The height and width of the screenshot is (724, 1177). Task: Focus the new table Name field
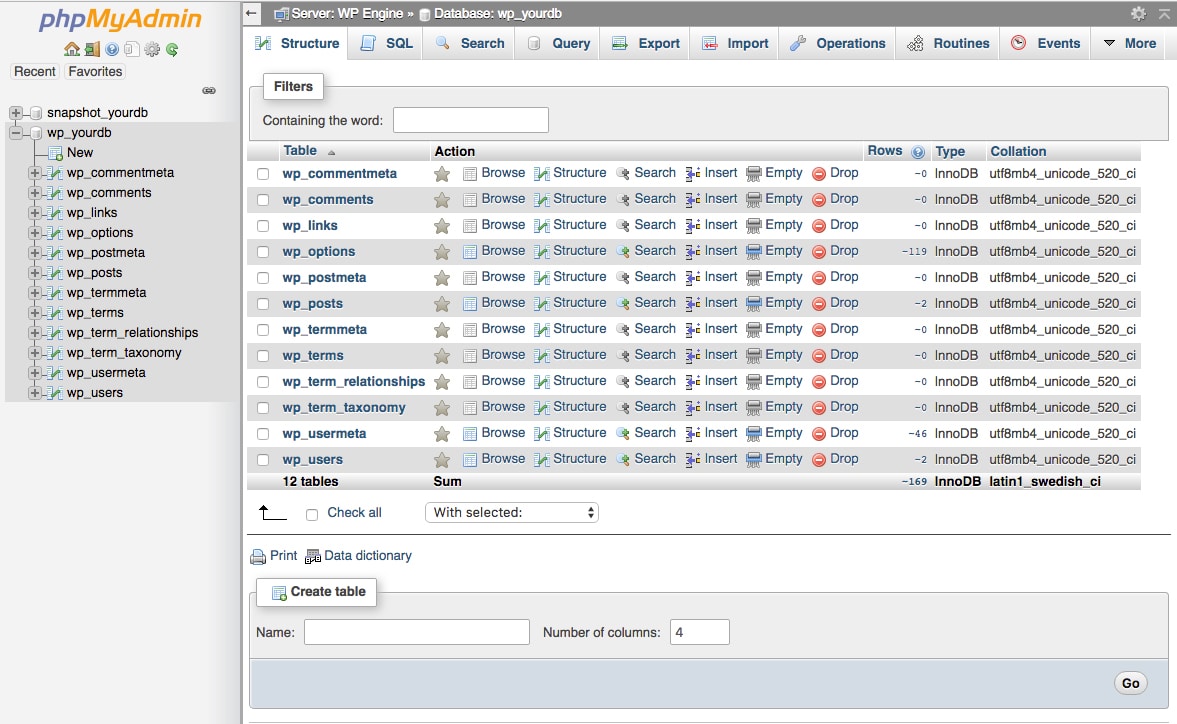tap(417, 632)
